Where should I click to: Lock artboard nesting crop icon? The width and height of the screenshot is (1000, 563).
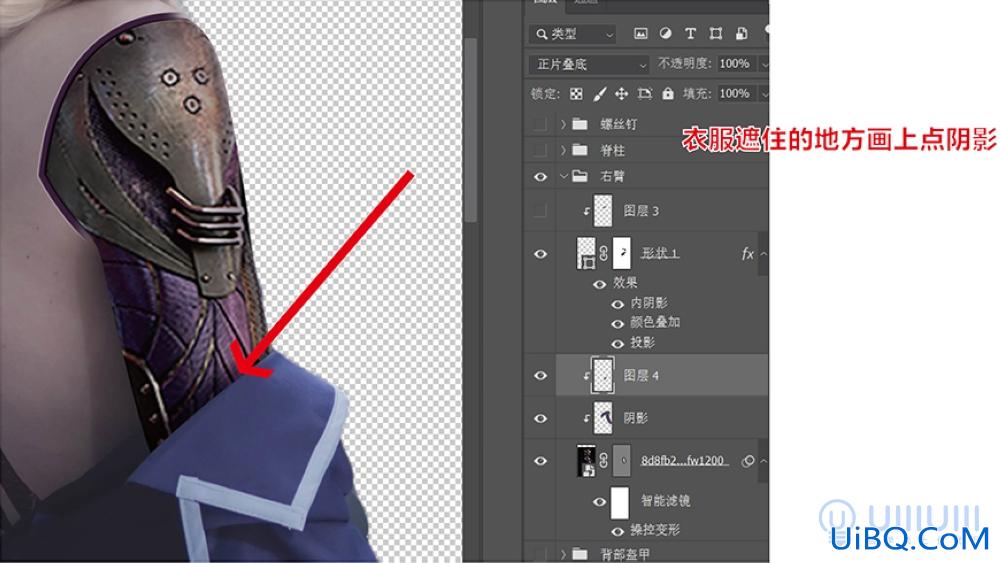point(645,94)
